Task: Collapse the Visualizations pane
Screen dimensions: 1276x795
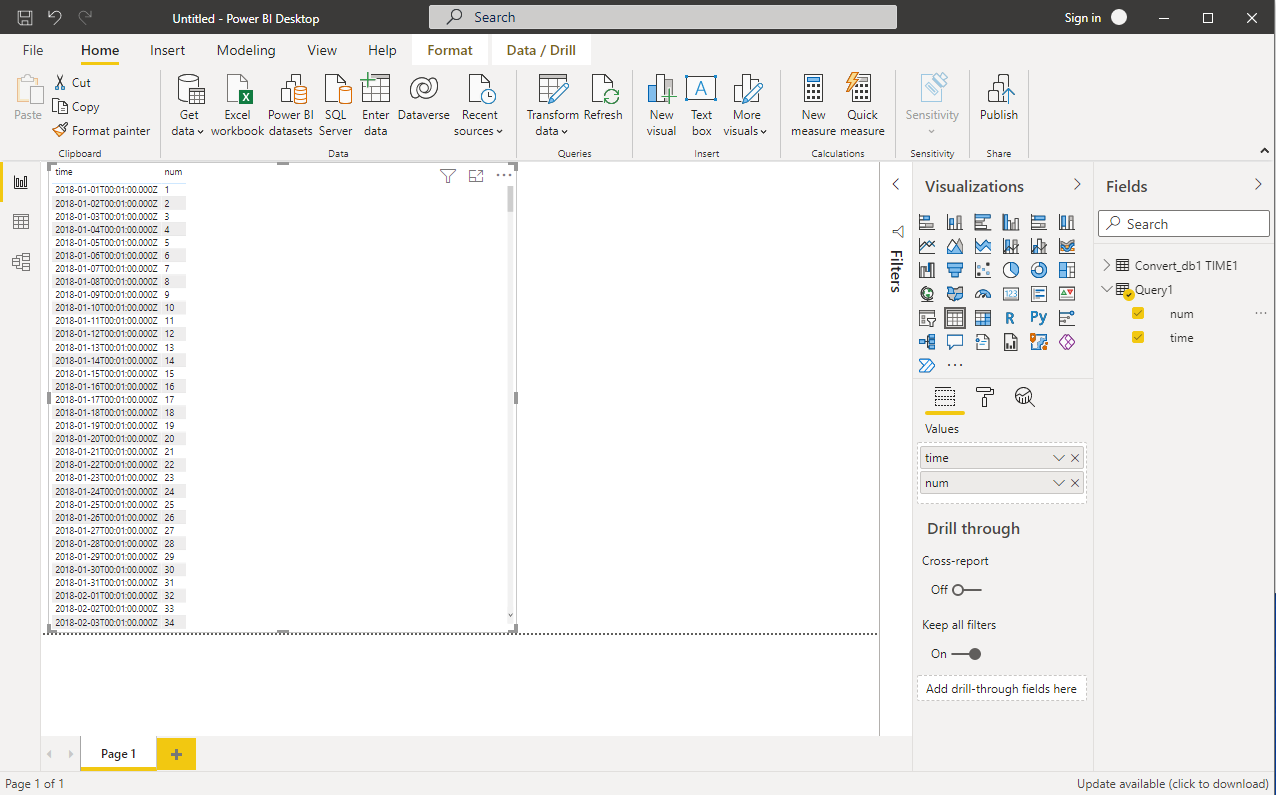Action: [1077, 185]
